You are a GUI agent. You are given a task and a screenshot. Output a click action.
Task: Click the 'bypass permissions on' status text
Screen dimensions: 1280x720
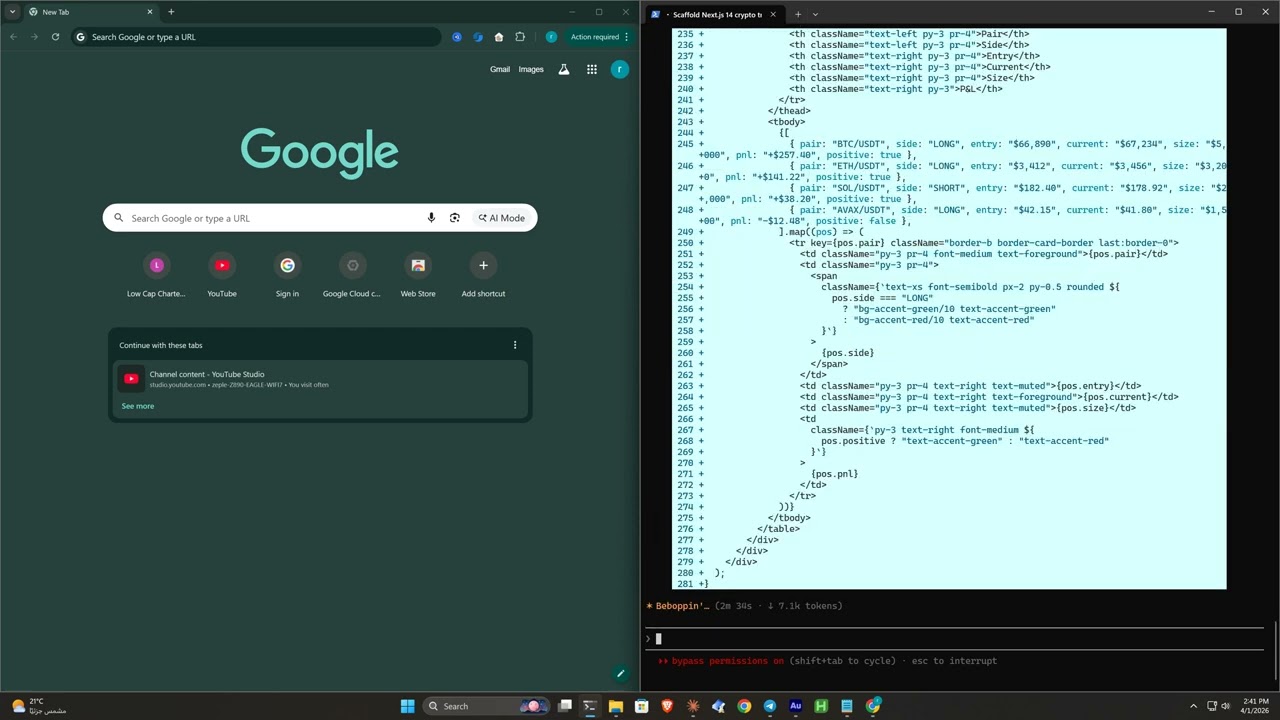pos(728,661)
